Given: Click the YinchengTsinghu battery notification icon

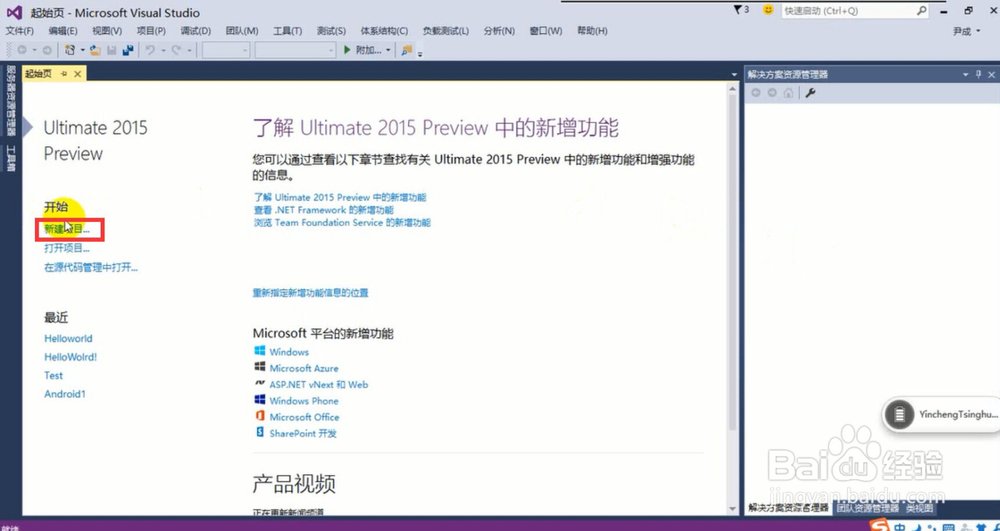Looking at the screenshot, I should pyautogui.click(x=900, y=414).
